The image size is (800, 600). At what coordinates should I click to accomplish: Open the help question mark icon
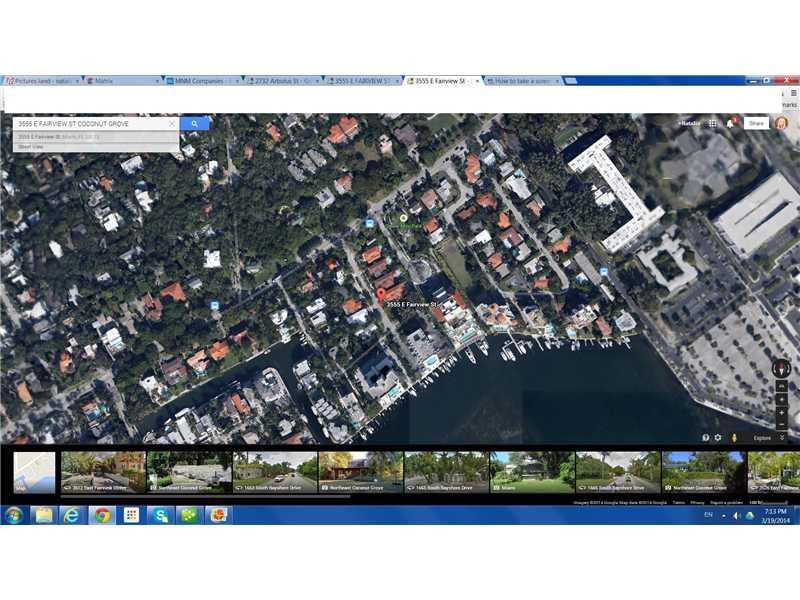pos(706,437)
